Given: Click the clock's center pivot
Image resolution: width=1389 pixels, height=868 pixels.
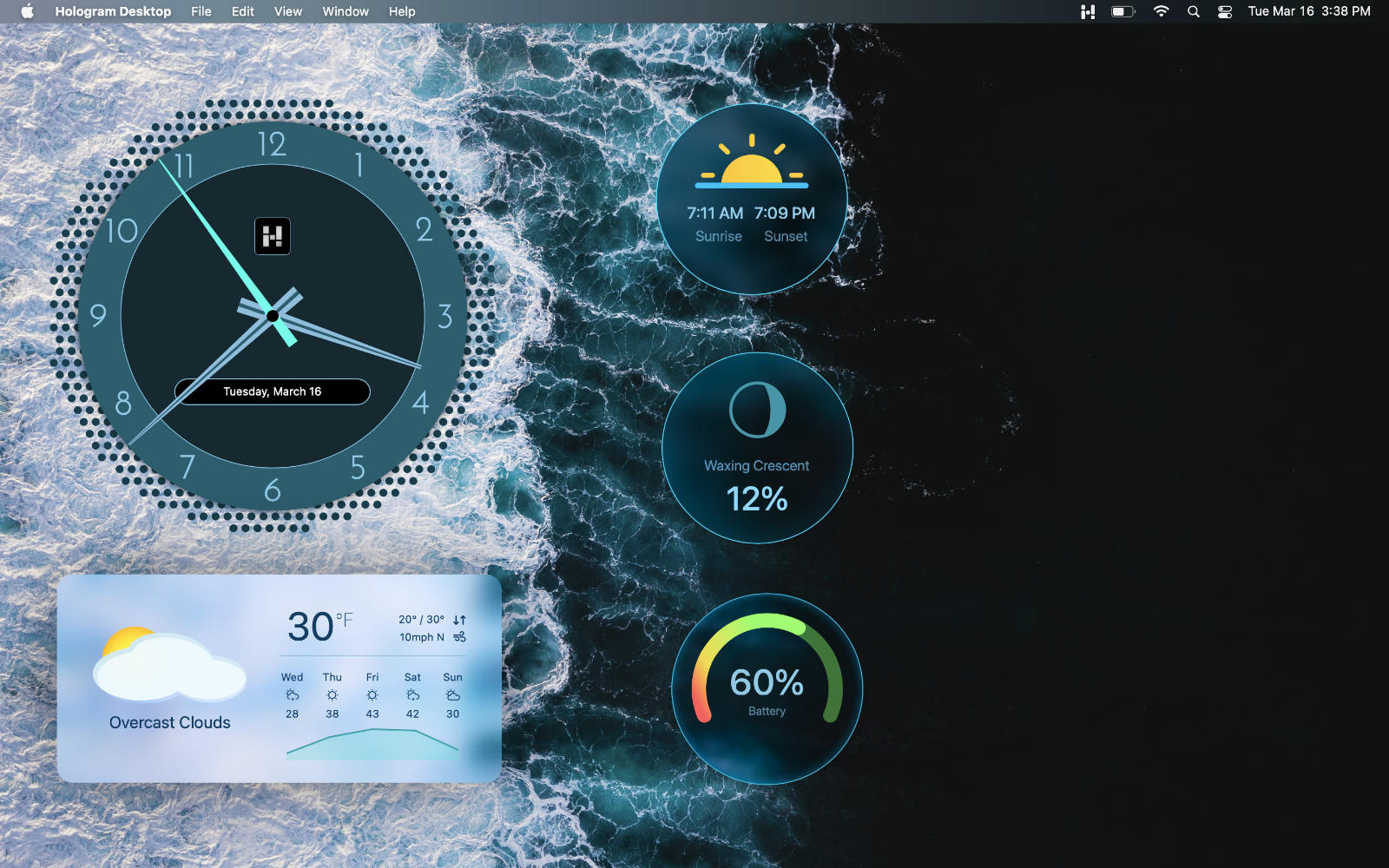Looking at the screenshot, I should click(273, 316).
